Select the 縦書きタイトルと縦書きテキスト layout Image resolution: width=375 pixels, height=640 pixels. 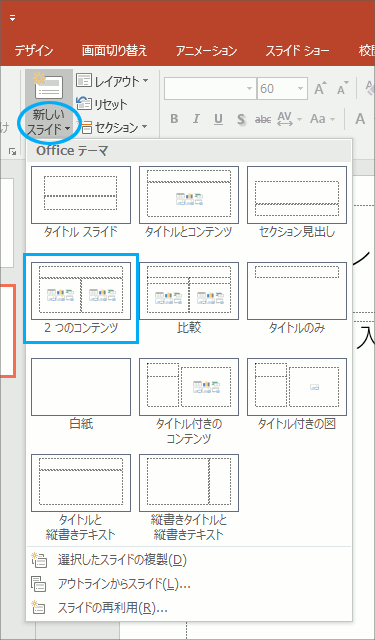tap(189, 498)
